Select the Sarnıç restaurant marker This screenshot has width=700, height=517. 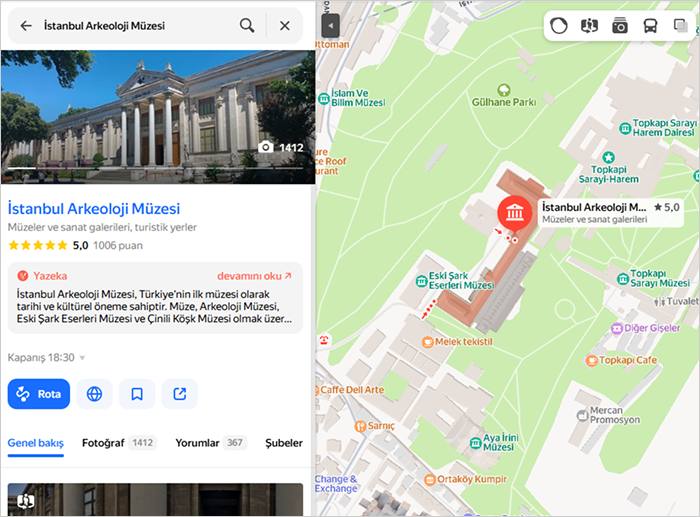coord(360,426)
